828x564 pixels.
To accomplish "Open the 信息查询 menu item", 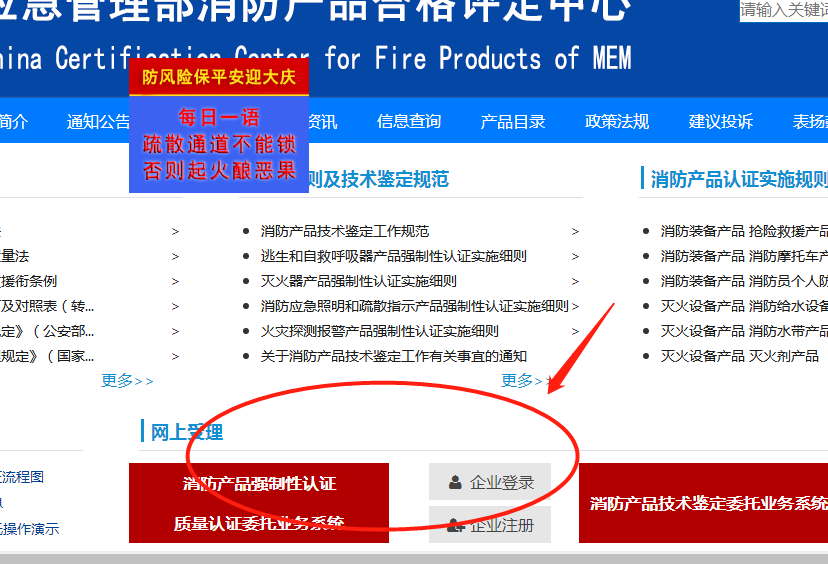I will point(409,121).
